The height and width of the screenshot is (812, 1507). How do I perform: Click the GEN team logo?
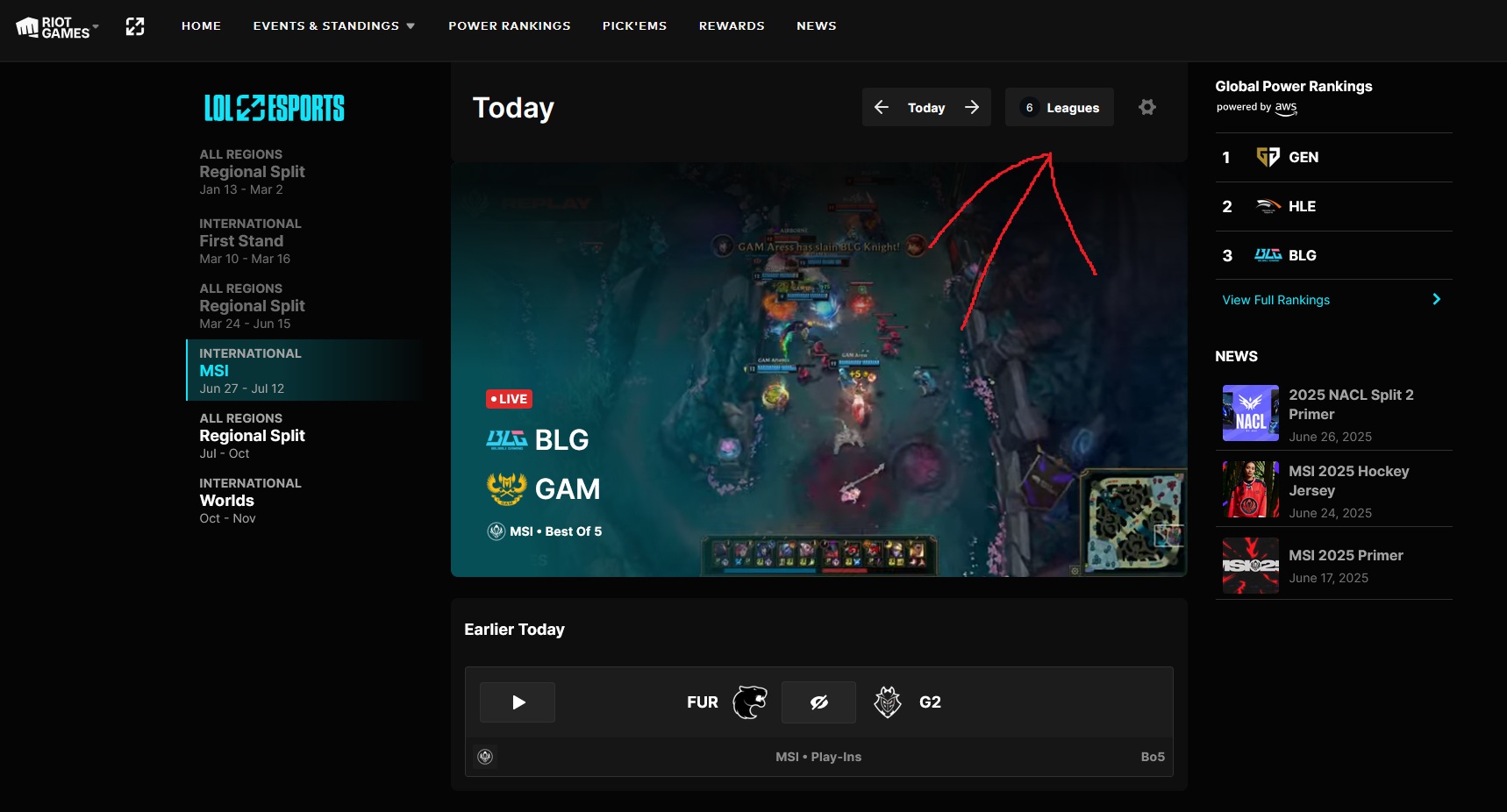(1268, 158)
